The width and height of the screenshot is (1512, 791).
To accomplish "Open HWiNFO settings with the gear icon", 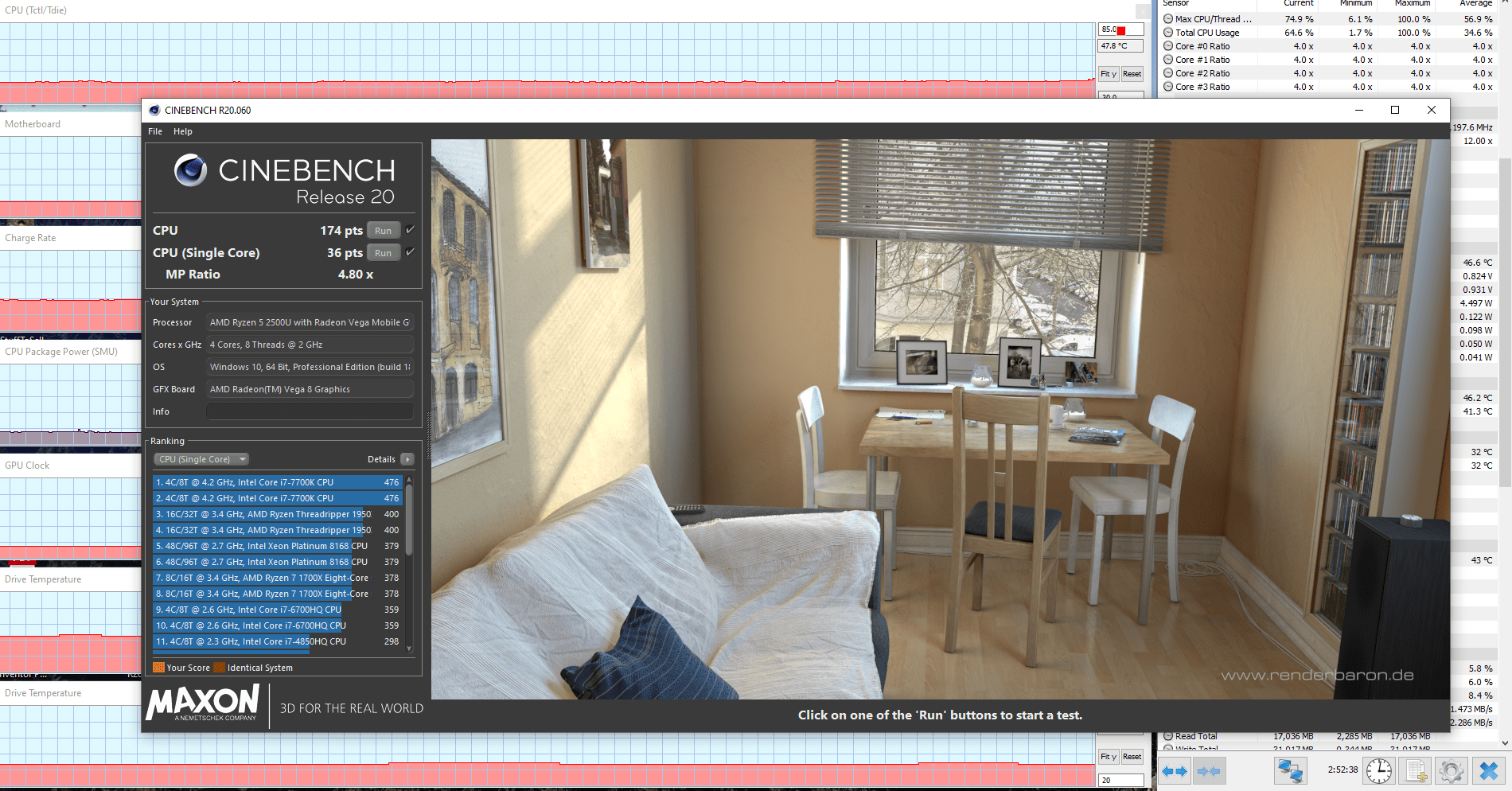I will tap(1452, 771).
